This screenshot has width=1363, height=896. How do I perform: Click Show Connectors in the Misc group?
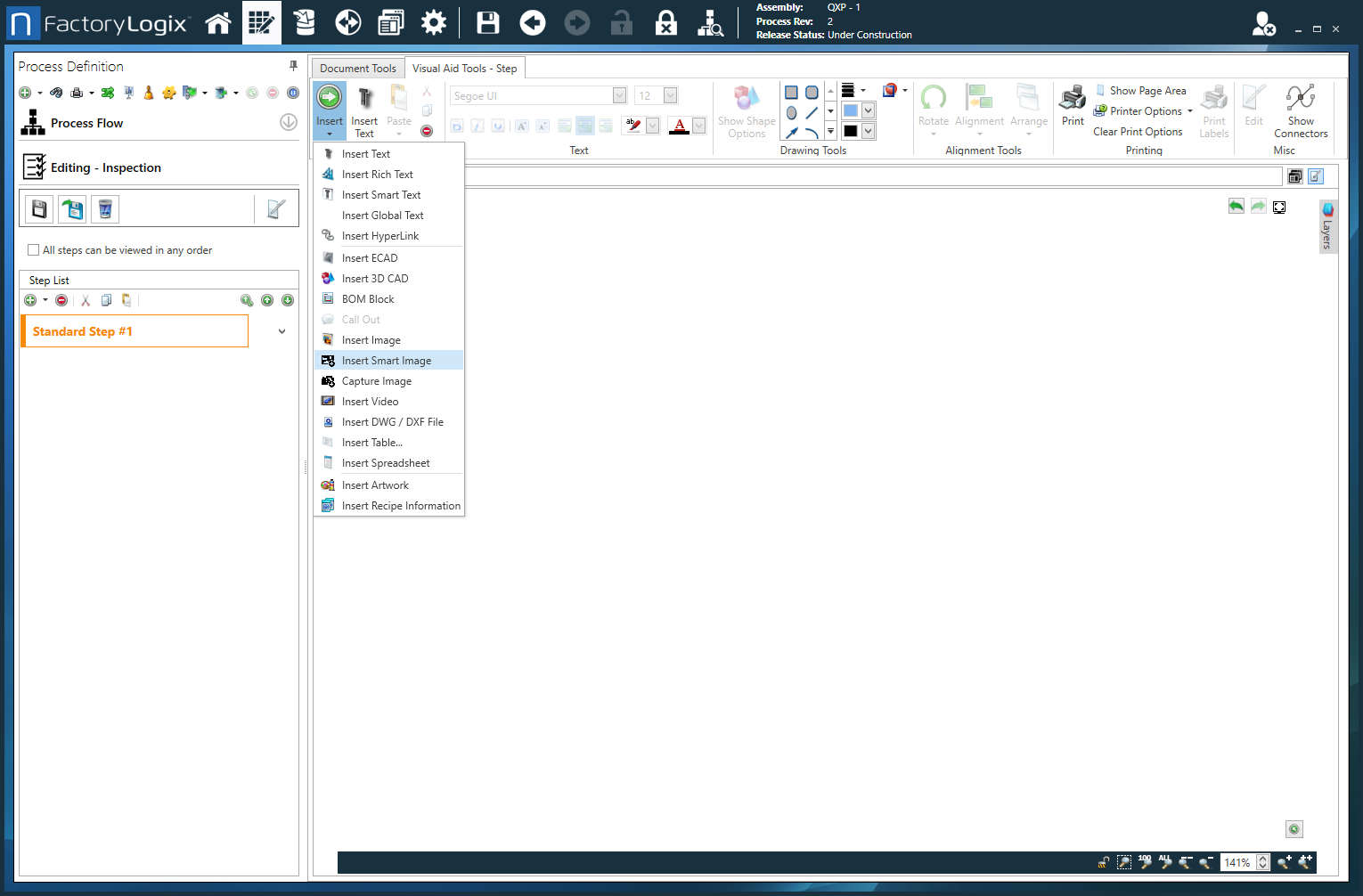1301,110
